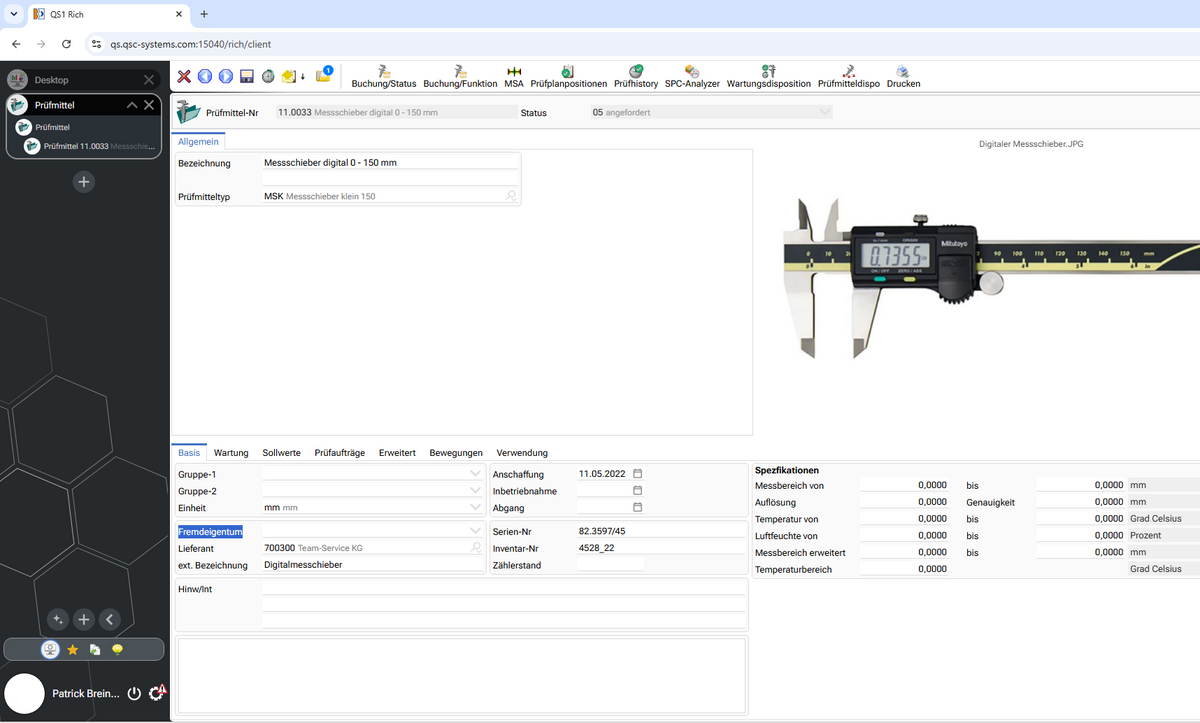This screenshot has width=1200, height=723.
Task: Click the plus button next to the sparkle icon
Action: click(x=84, y=619)
